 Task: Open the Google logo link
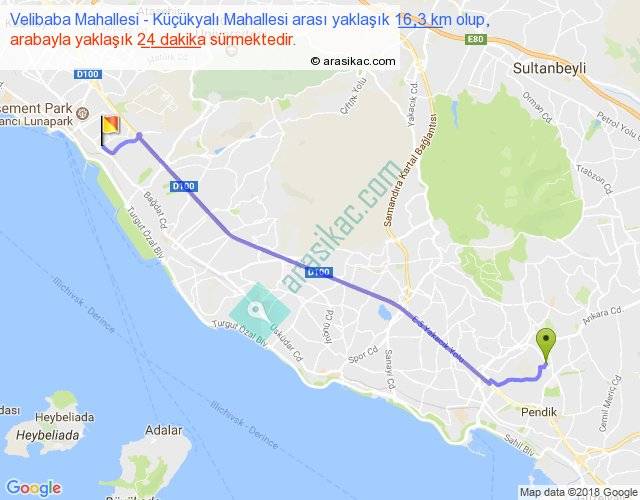coord(34,487)
